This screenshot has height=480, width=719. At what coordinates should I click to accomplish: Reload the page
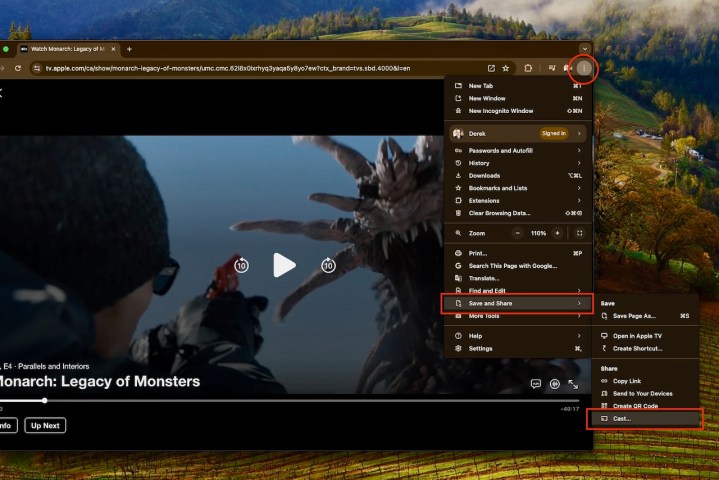pos(16,68)
